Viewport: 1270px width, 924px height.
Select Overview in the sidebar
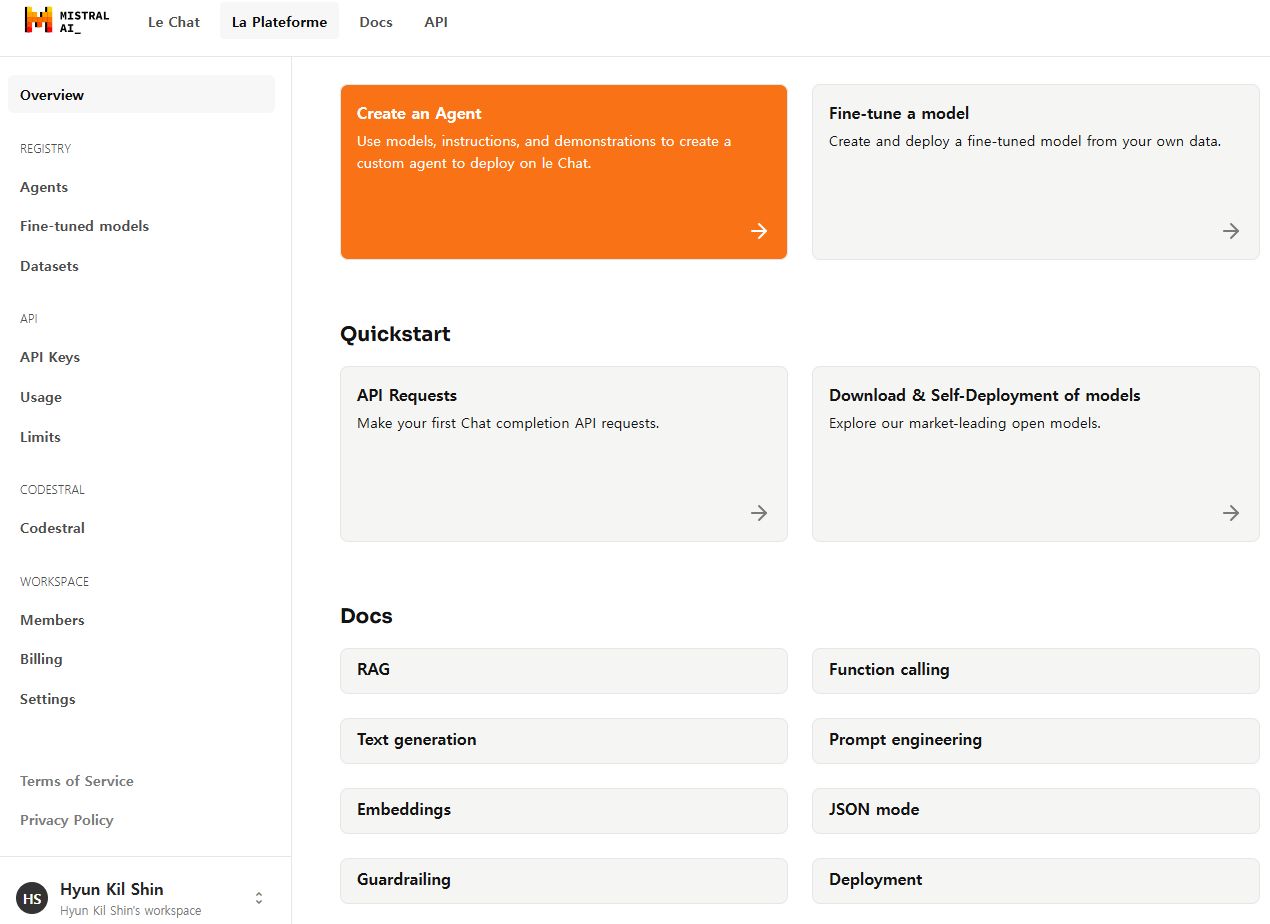tap(141, 95)
